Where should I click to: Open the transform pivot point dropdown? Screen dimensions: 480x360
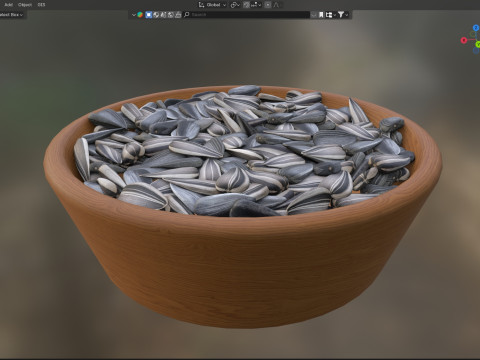tap(235, 5)
